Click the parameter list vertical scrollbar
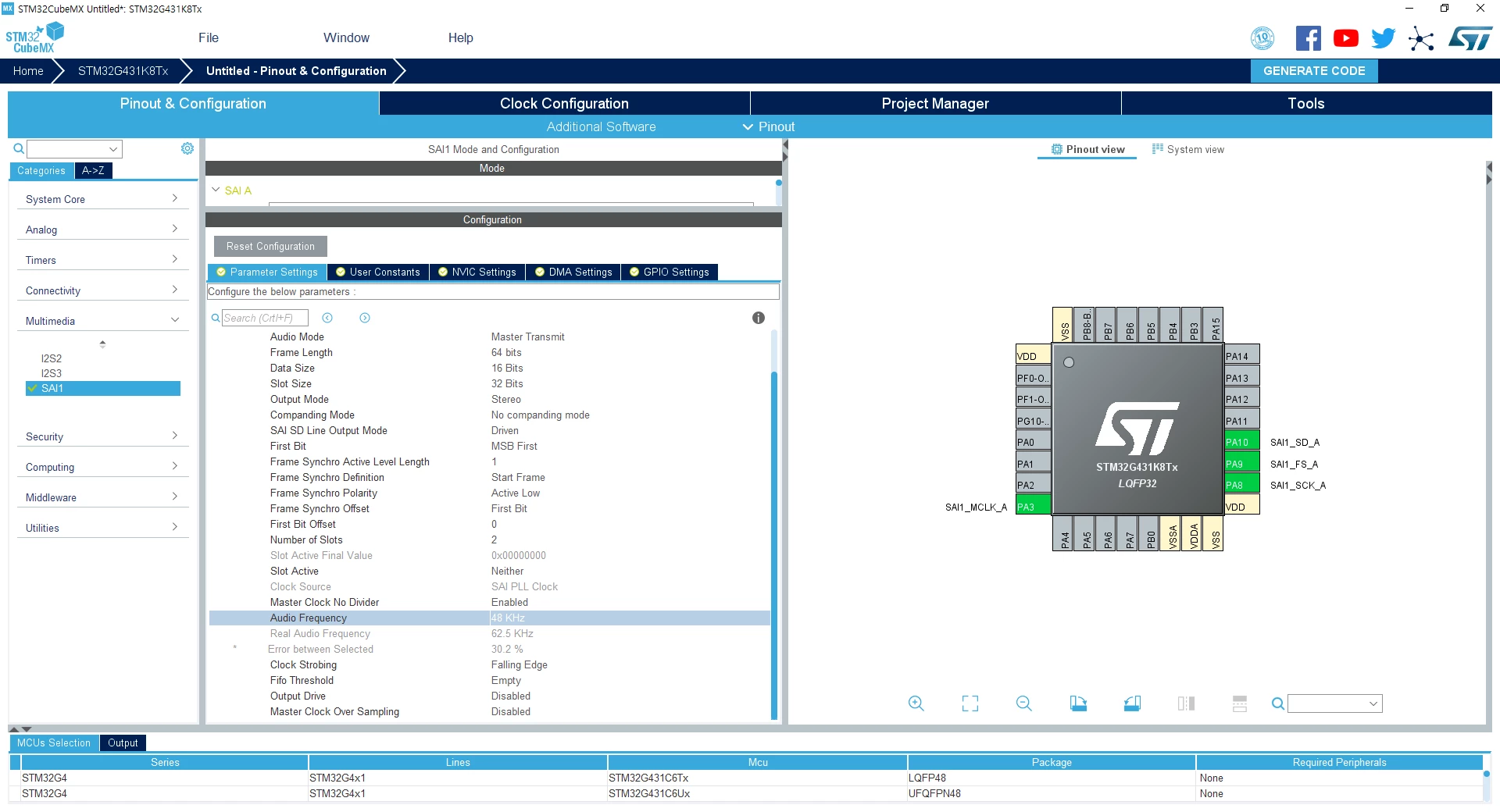The width and height of the screenshot is (1500, 812). 774,525
